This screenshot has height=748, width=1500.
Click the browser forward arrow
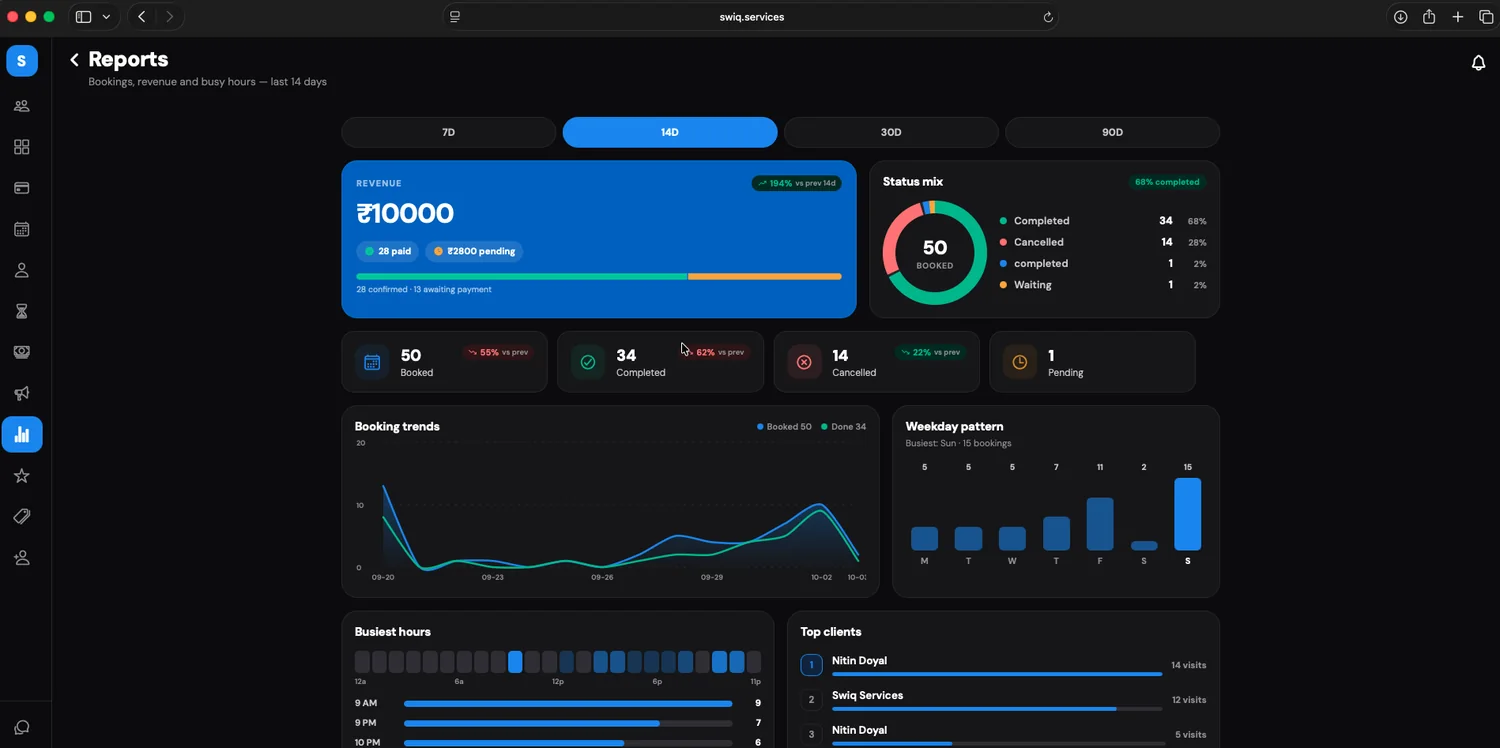point(170,17)
